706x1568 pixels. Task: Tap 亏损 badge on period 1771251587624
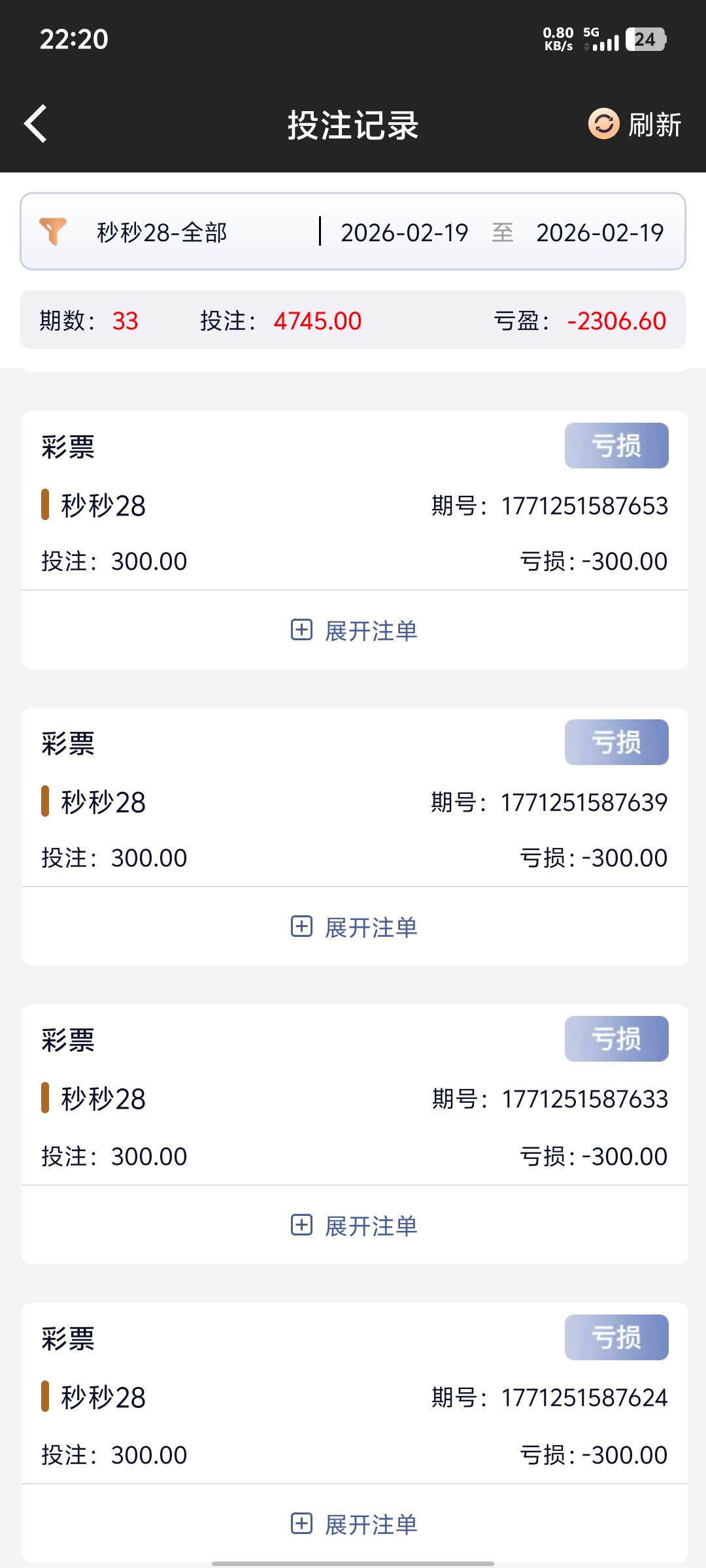(616, 1337)
